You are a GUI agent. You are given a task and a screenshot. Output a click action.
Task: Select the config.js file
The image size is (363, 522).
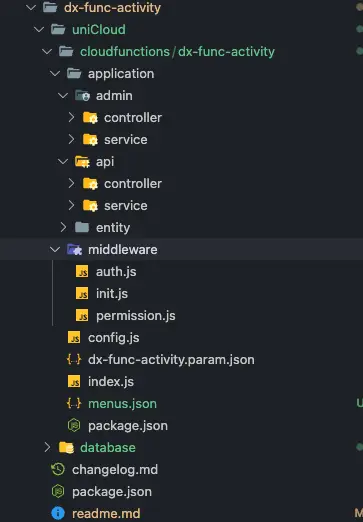(114, 338)
